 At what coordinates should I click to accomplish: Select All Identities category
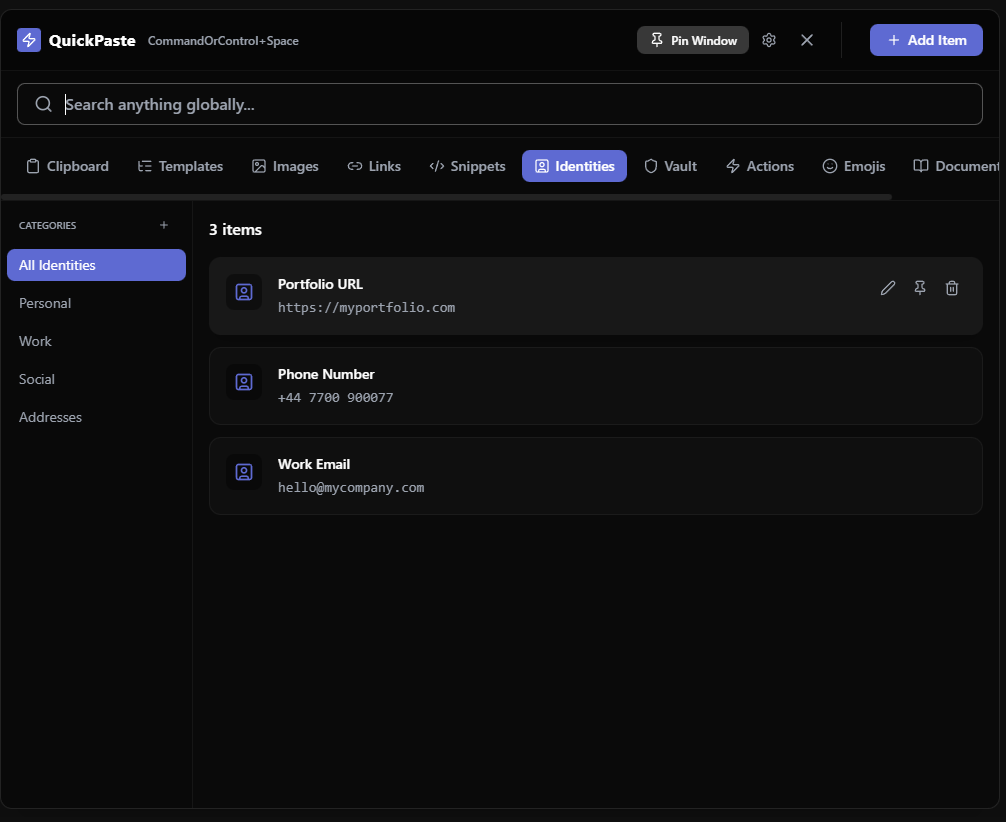click(x=96, y=265)
